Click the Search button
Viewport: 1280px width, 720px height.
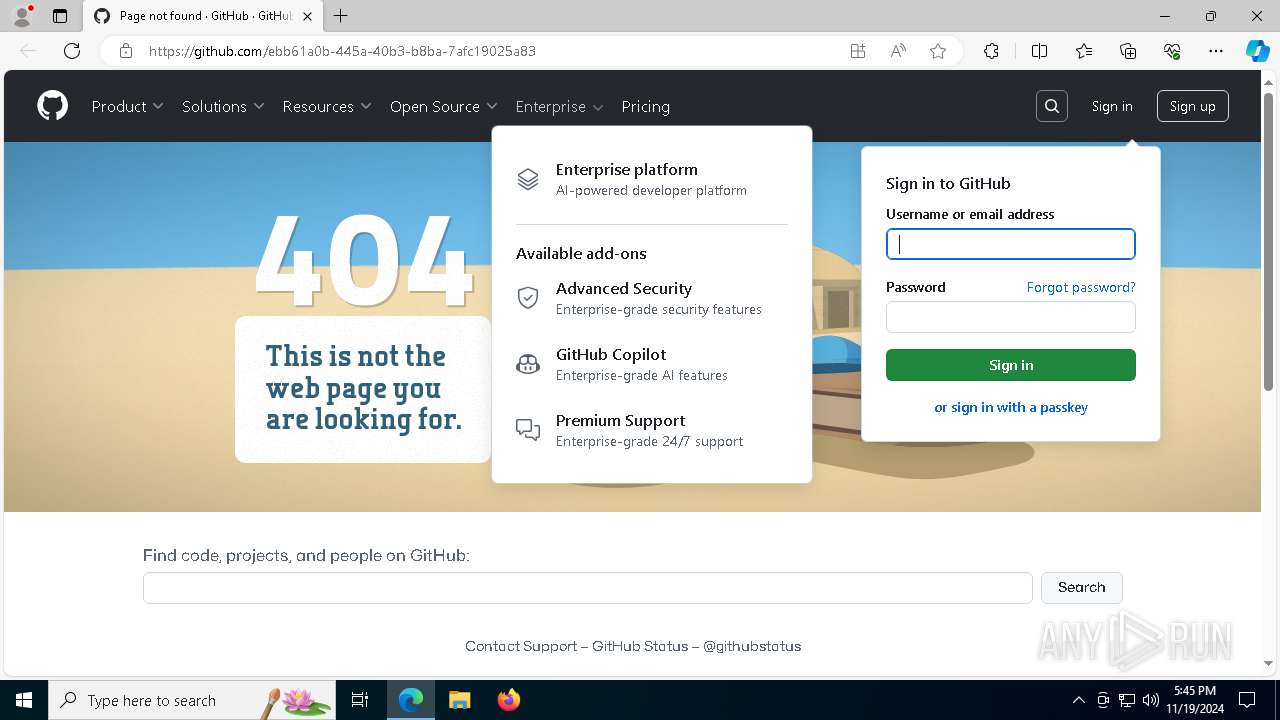(1082, 587)
